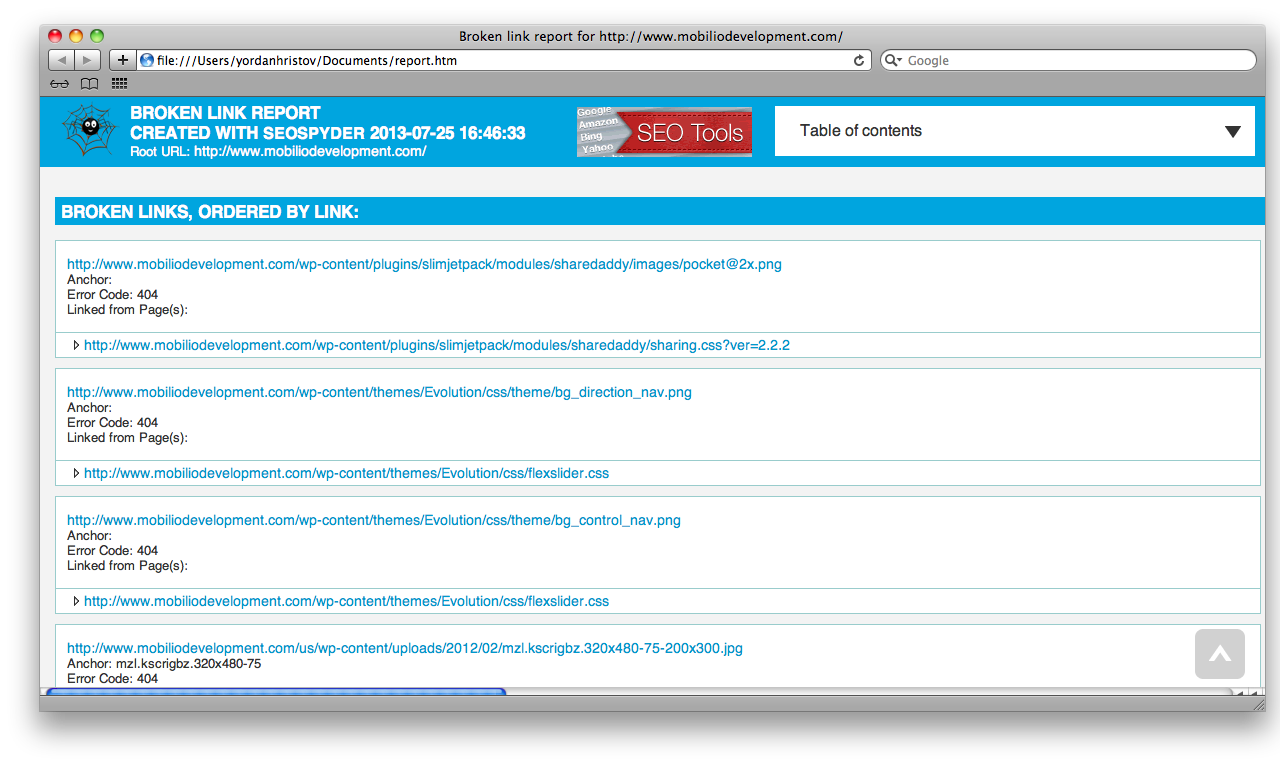Open the SEO Tools banner

pyautogui.click(x=664, y=132)
